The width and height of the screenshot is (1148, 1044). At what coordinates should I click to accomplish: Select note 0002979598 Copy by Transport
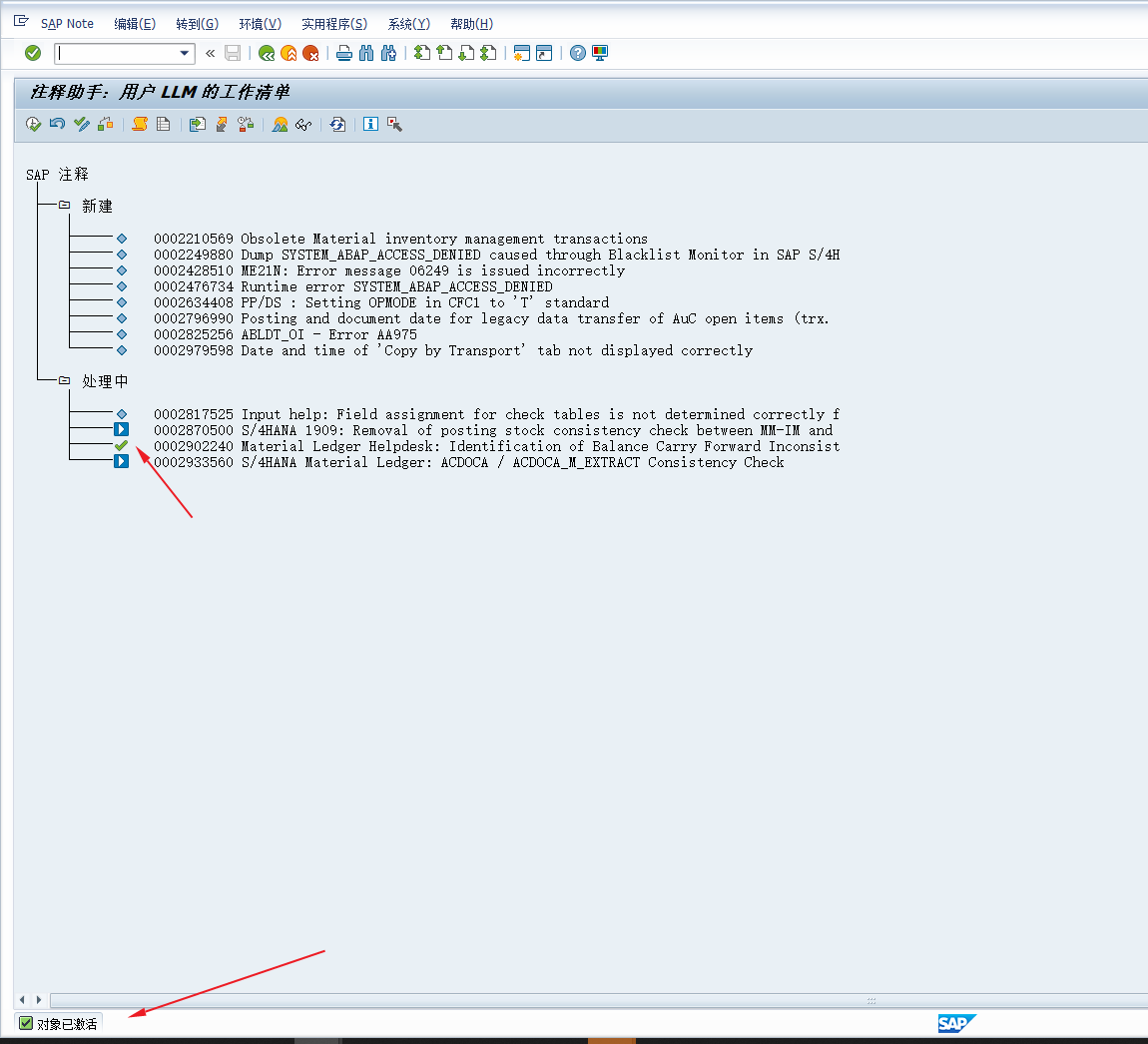pos(453,351)
